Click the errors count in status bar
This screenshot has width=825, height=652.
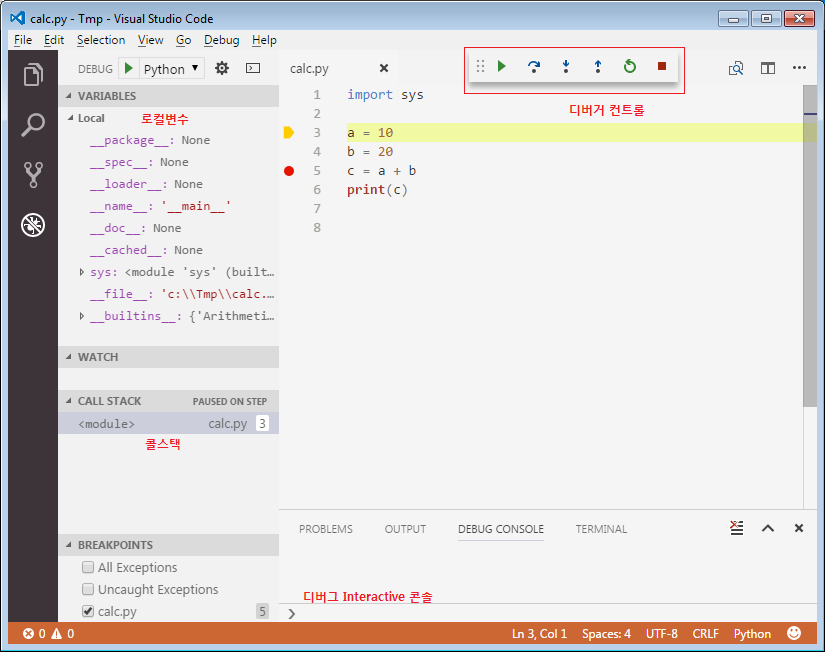tap(34, 634)
